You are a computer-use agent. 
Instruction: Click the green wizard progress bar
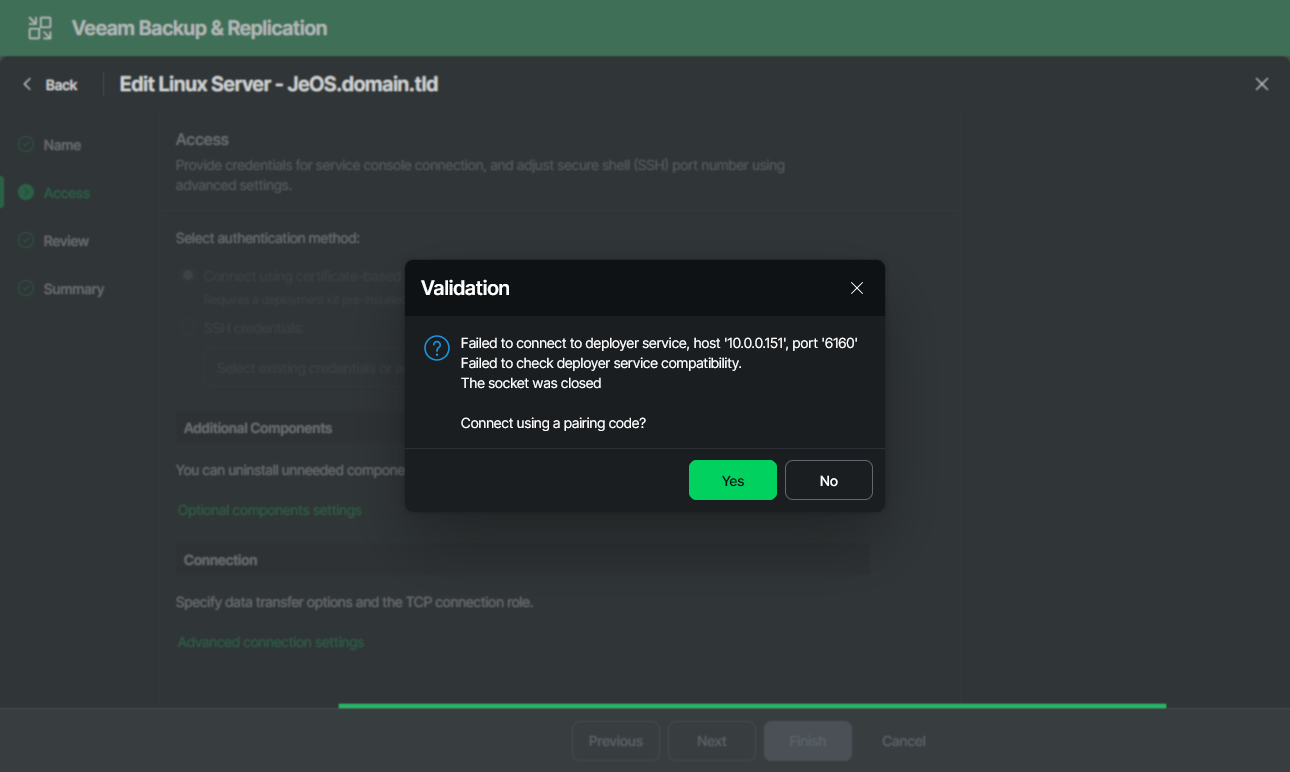(752, 705)
